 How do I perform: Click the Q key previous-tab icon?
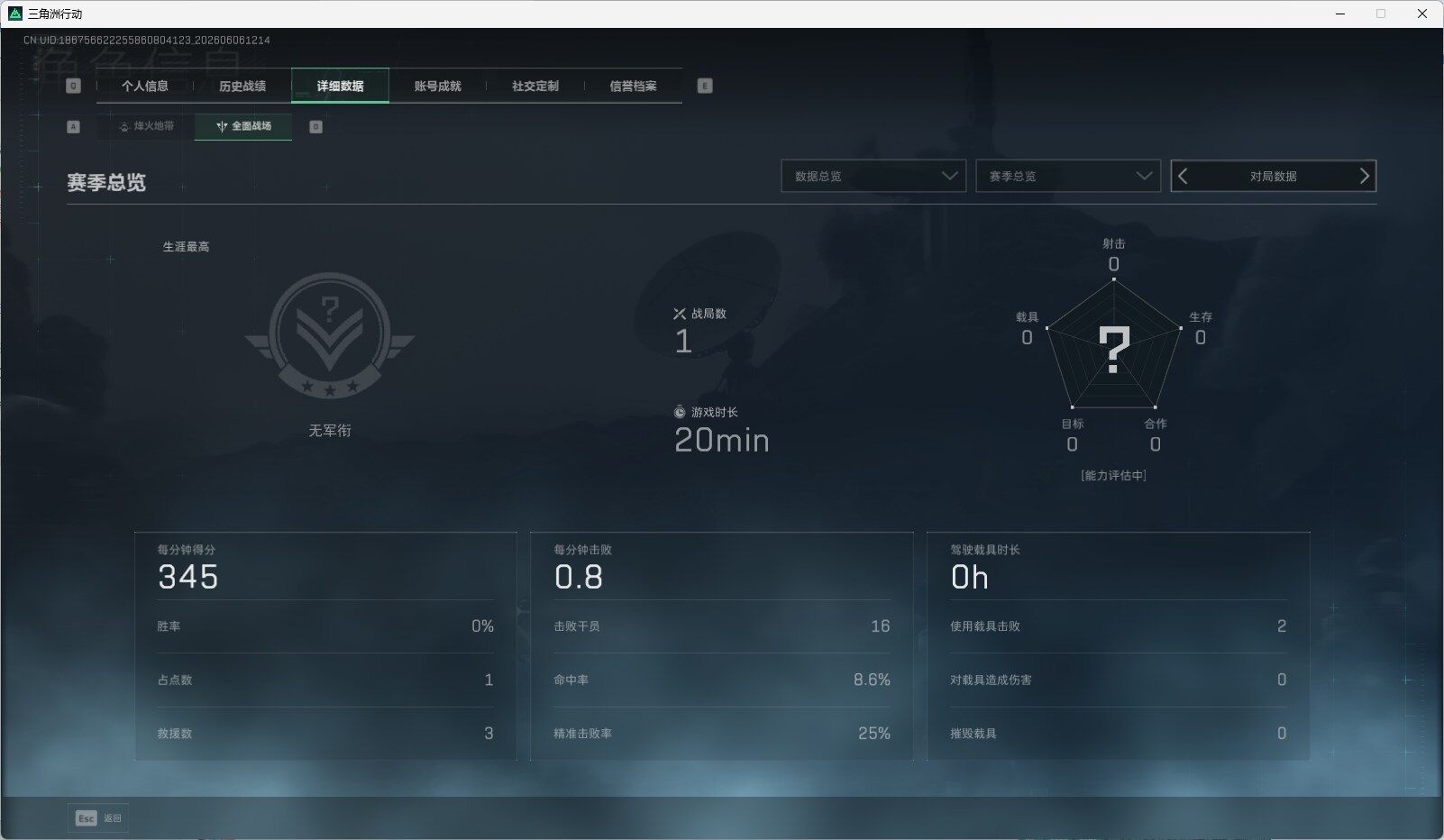pyautogui.click(x=74, y=86)
